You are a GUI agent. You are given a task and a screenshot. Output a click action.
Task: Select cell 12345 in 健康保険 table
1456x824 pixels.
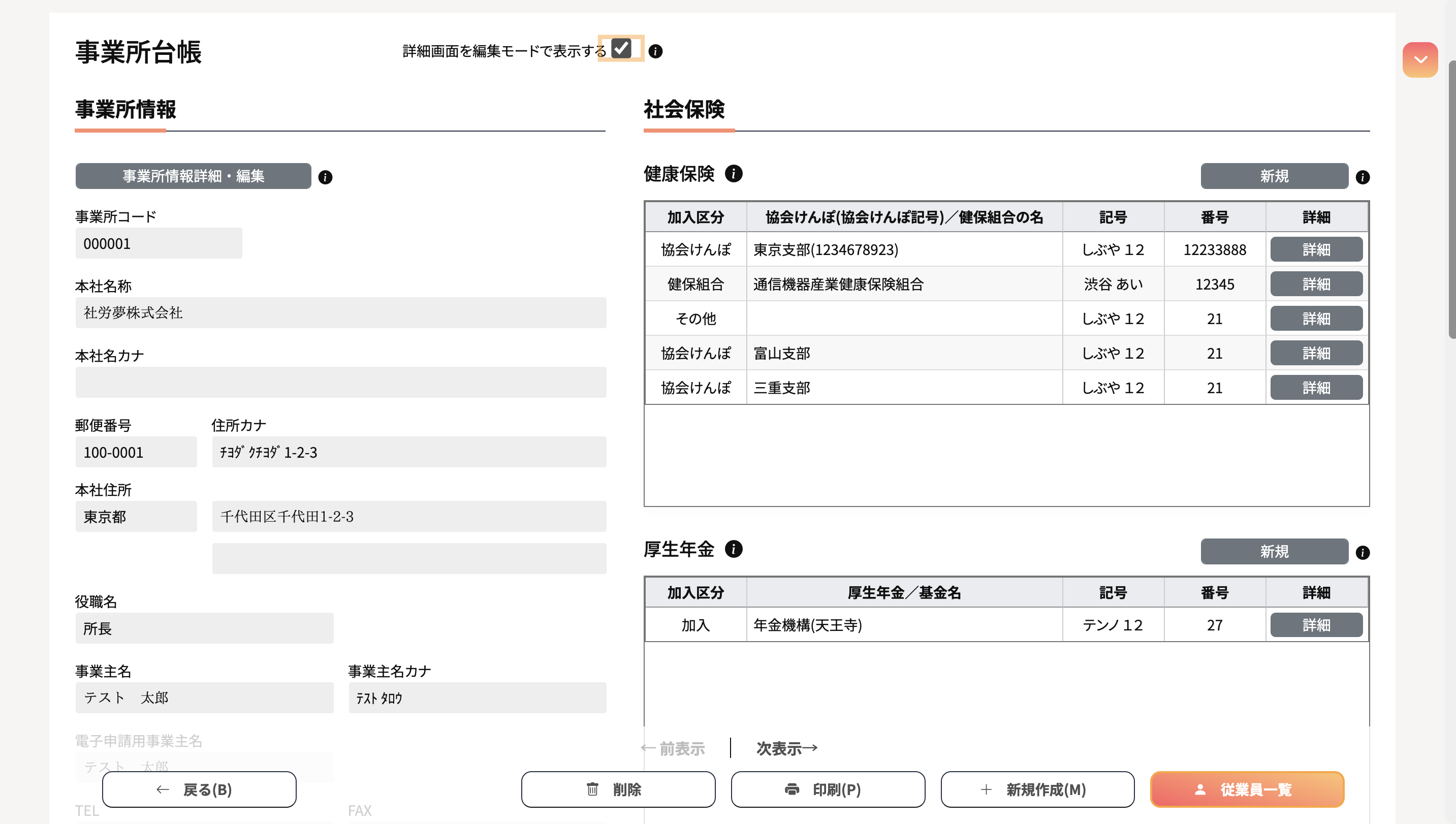pyautogui.click(x=1214, y=284)
